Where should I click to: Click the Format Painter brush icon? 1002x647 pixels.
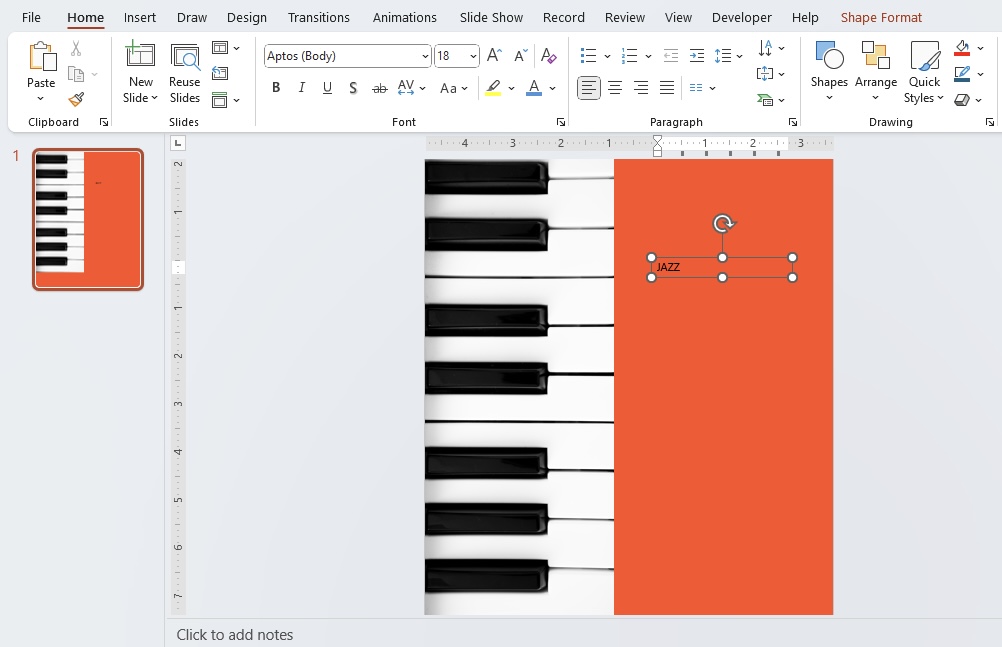pos(76,99)
